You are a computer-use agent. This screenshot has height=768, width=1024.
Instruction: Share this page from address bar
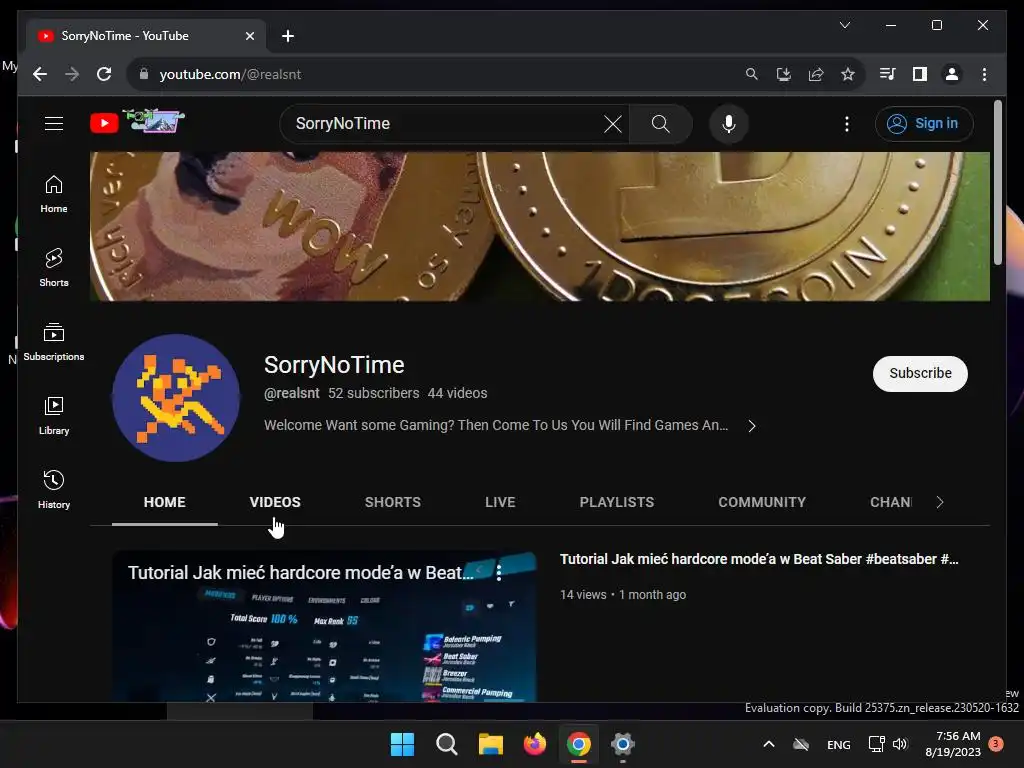pos(816,74)
